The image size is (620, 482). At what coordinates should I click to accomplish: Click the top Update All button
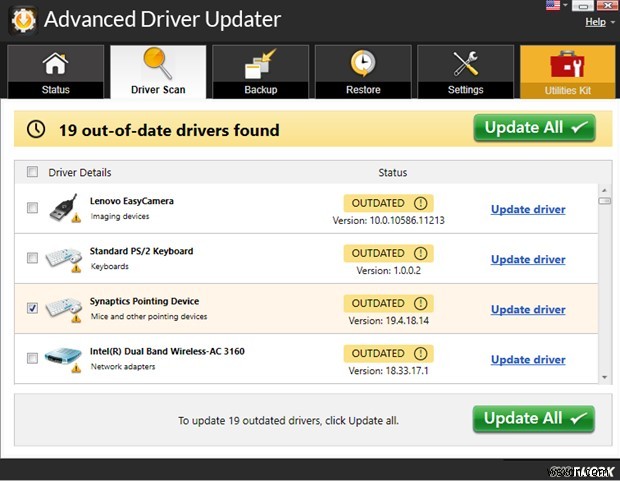tap(535, 128)
